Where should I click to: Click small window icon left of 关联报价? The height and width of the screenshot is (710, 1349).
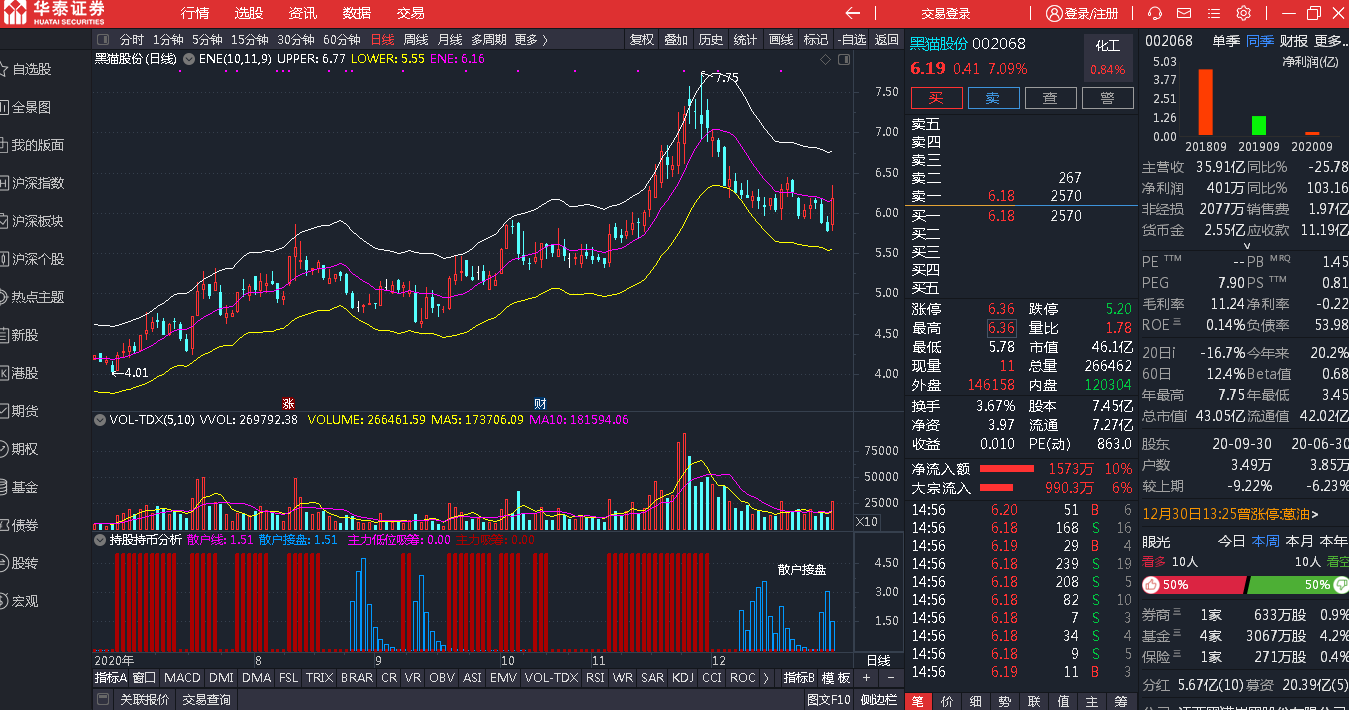click(104, 699)
